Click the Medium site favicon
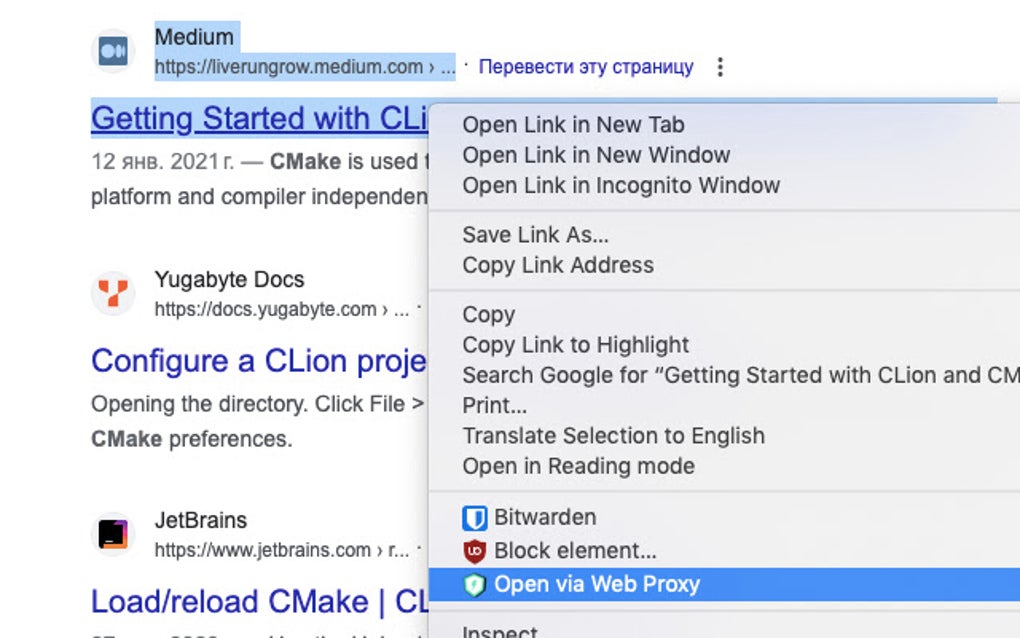This screenshot has height=638, width=1020. (113, 51)
